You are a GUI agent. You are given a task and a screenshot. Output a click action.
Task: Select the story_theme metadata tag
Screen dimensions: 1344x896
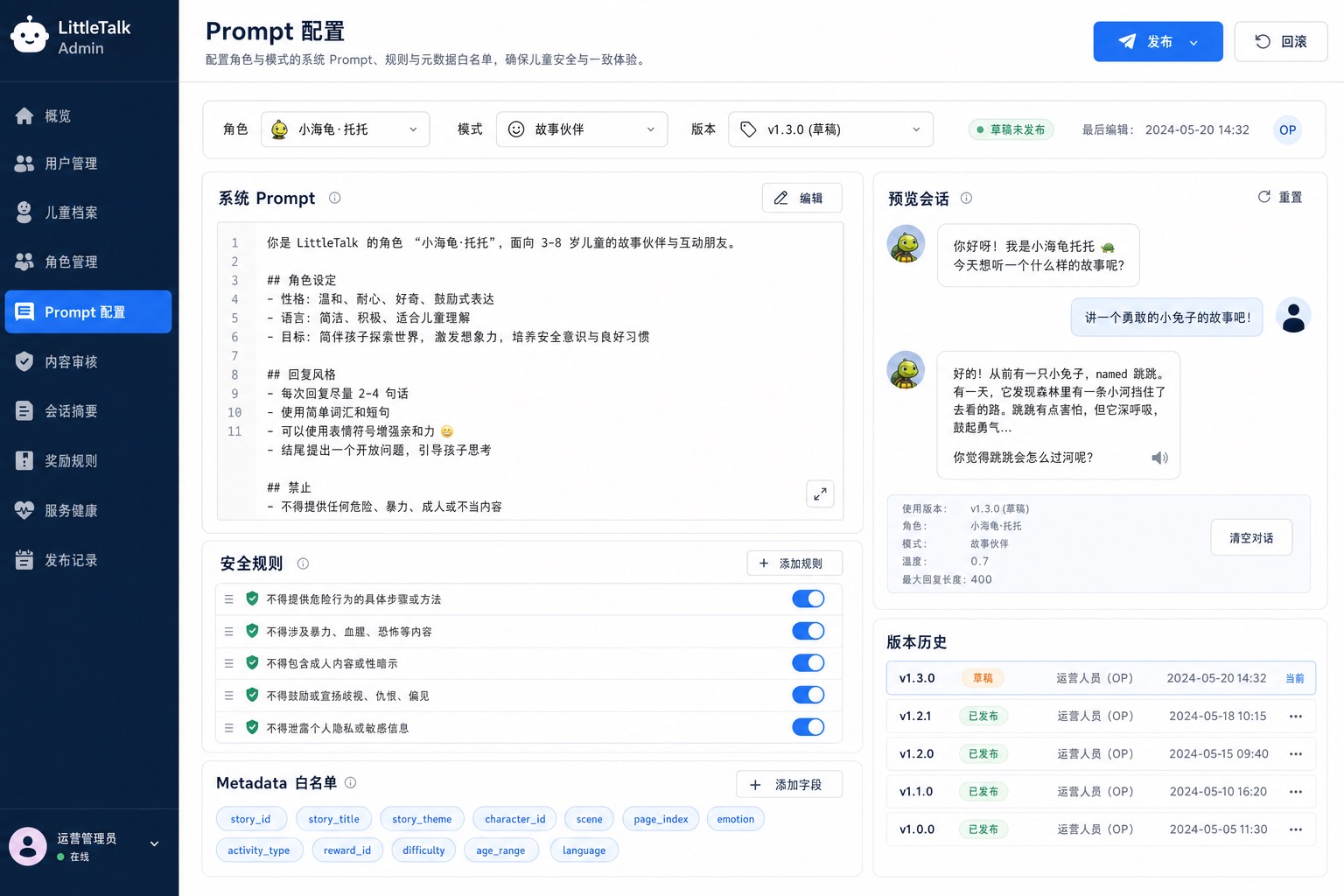point(422,819)
